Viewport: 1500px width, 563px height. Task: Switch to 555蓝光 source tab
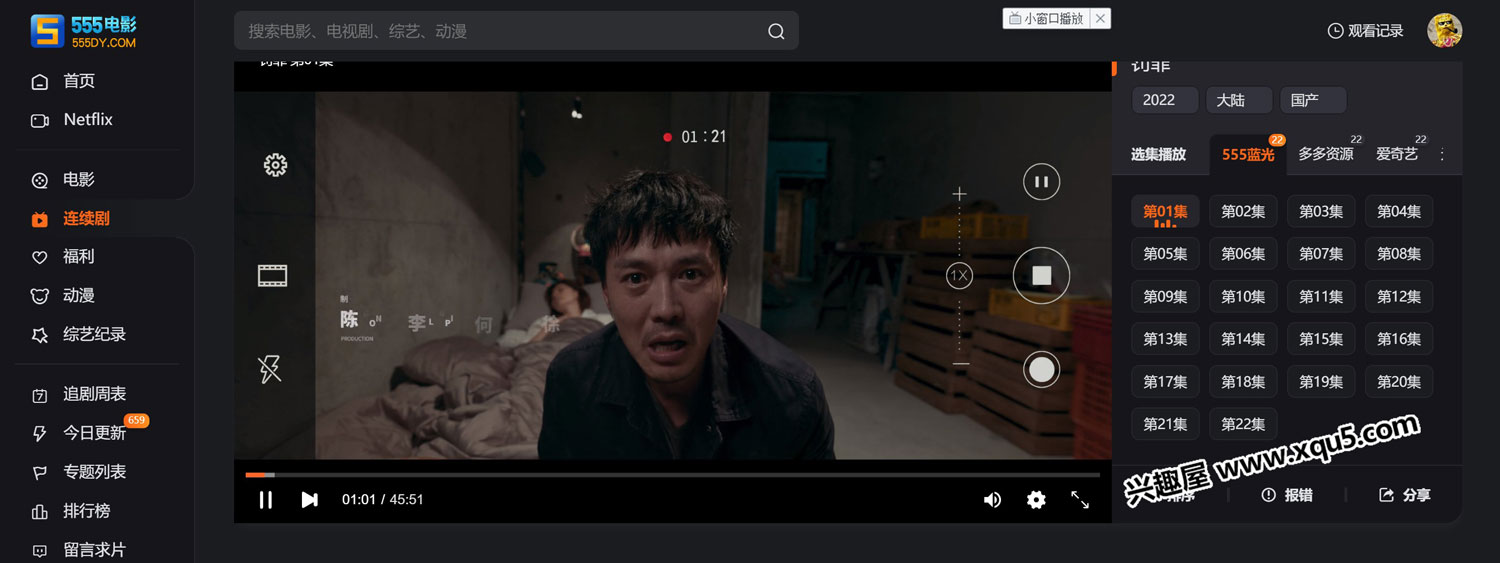coord(1248,154)
